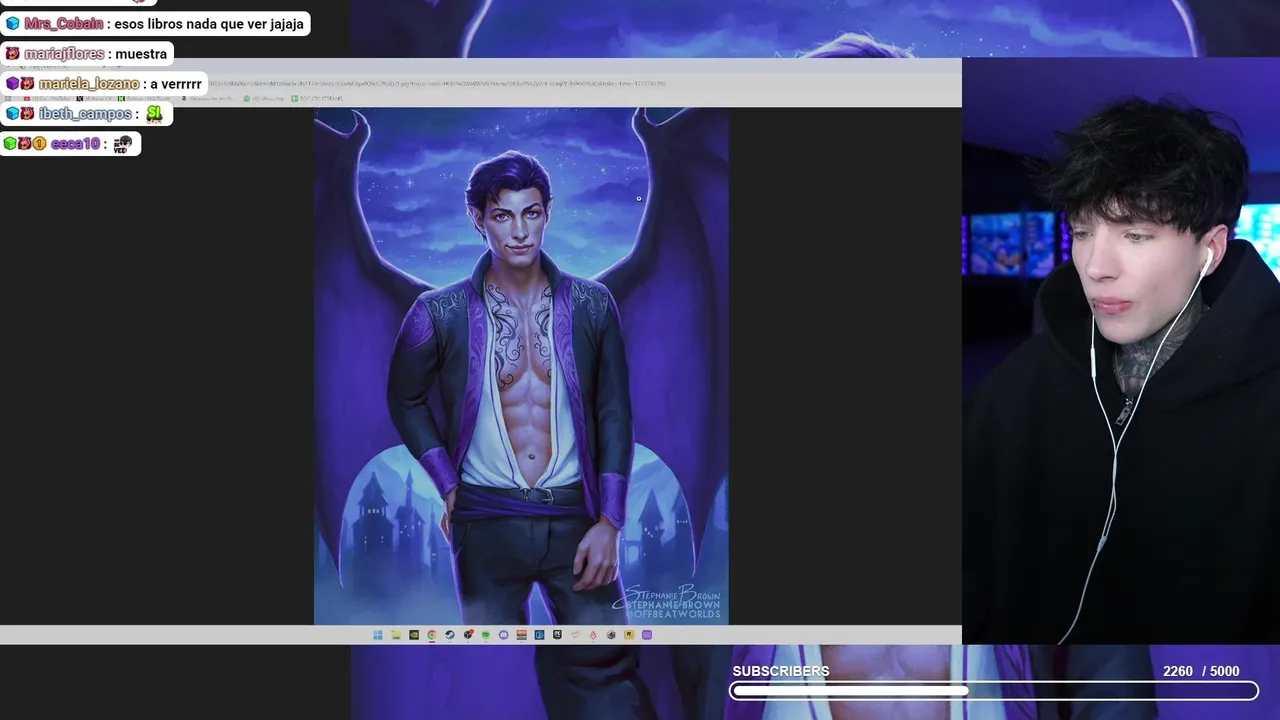Open the green Spotify-like taskbar icon
This screenshot has height=720, width=1280.
tap(485, 635)
